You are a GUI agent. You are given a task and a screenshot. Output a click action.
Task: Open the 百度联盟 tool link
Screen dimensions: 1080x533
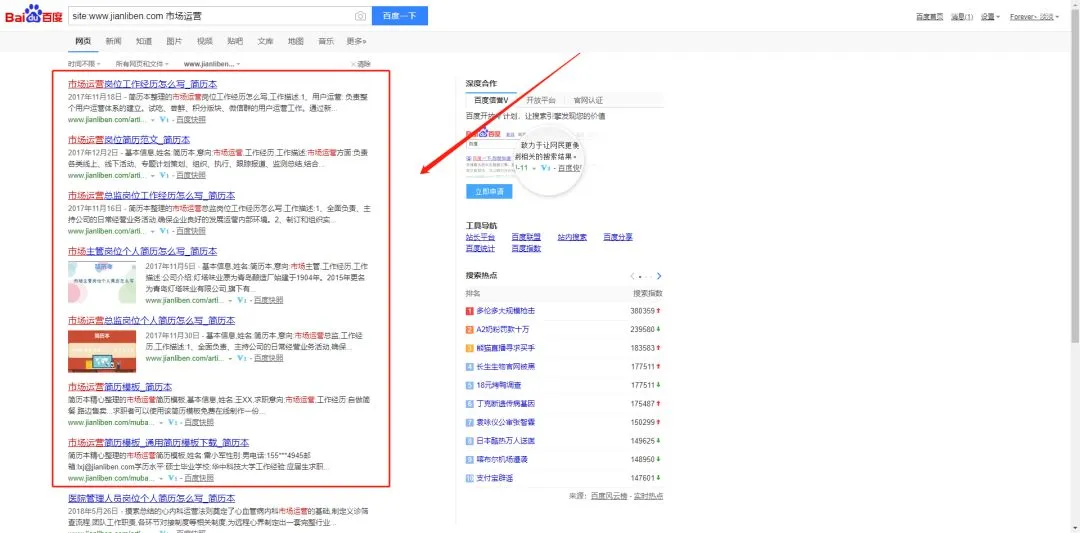(526, 237)
